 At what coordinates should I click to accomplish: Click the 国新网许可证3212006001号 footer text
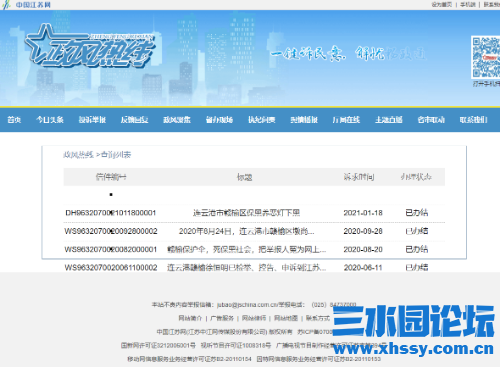[x=158, y=345]
